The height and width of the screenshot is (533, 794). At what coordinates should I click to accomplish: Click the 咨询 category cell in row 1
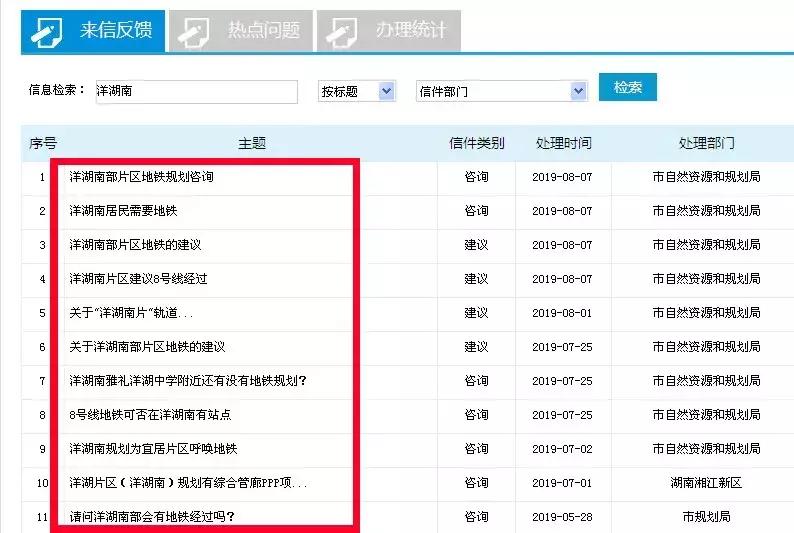477,177
